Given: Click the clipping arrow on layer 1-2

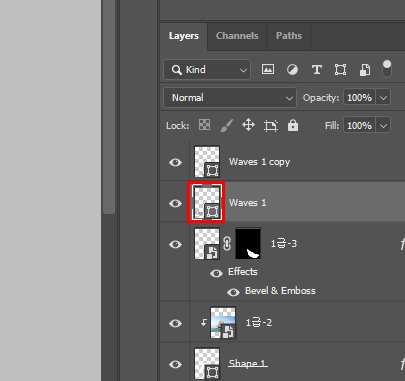Looking at the screenshot, I should (204, 322).
